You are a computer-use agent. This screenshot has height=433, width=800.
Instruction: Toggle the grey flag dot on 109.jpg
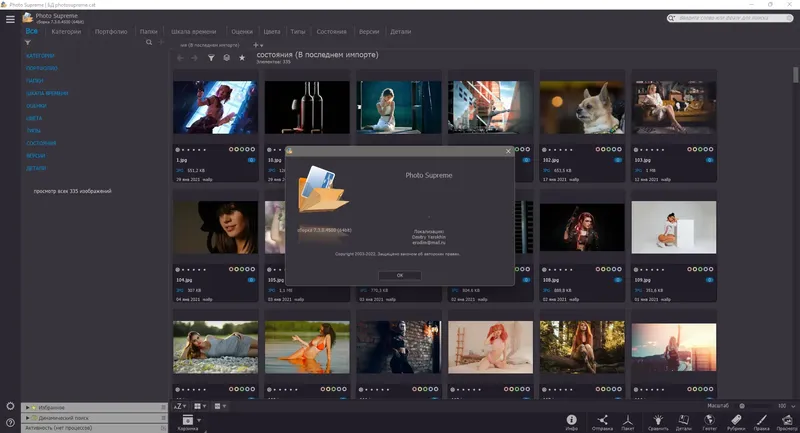click(636, 270)
